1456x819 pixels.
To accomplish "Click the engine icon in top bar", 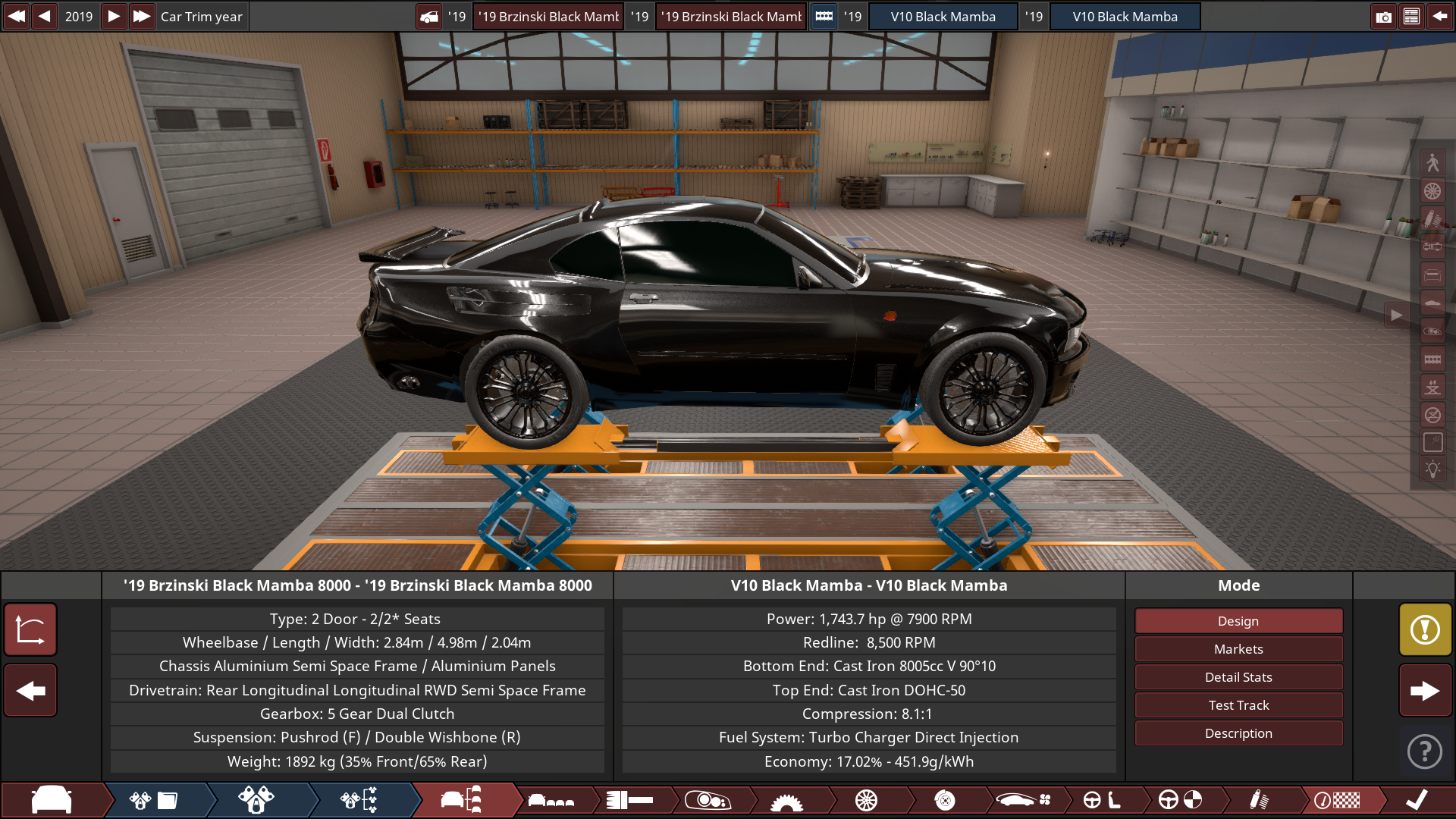I will tap(824, 17).
